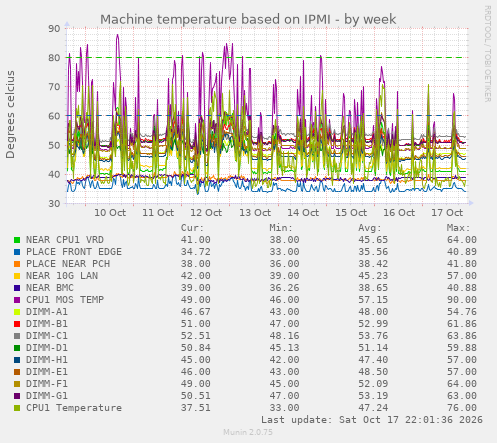This screenshot has height=443, width=497.
Task: Click the dark blue NEAR BMC legend swatch
Action: 17,288
